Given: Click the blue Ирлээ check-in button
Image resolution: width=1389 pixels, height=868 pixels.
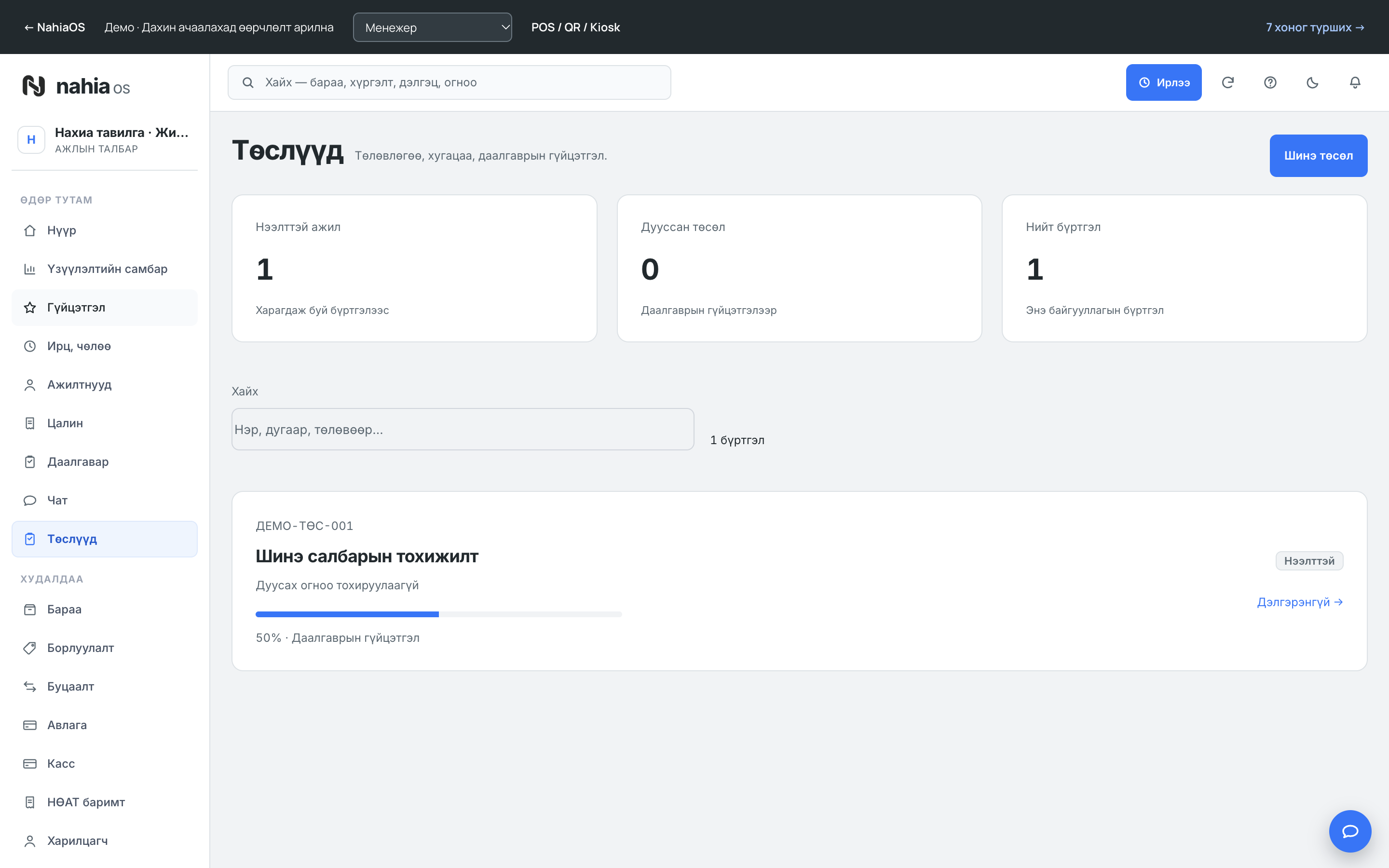Looking at the screenshot, I should 1163,82.
